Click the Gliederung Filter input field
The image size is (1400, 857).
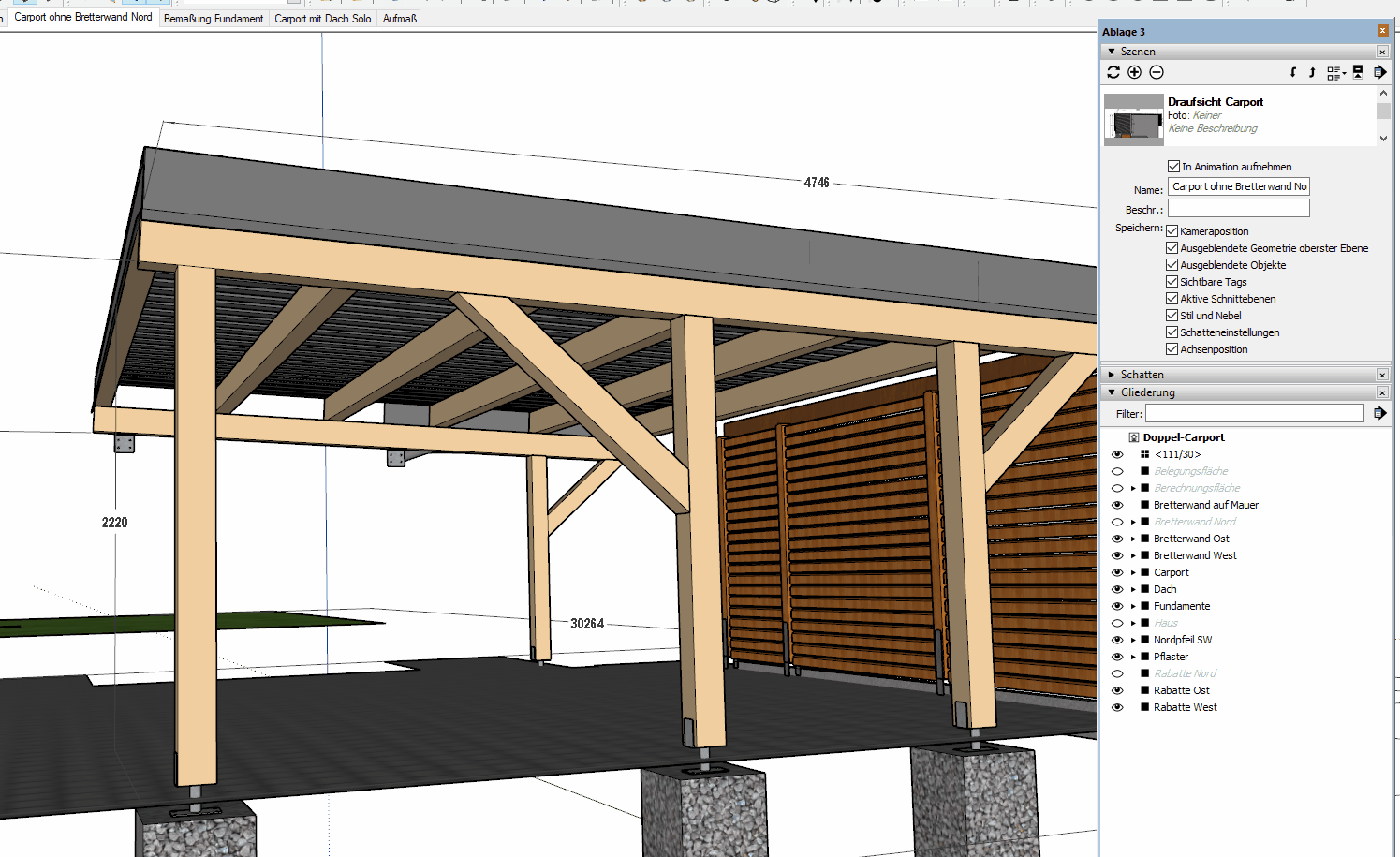[x=1254, y=413]
